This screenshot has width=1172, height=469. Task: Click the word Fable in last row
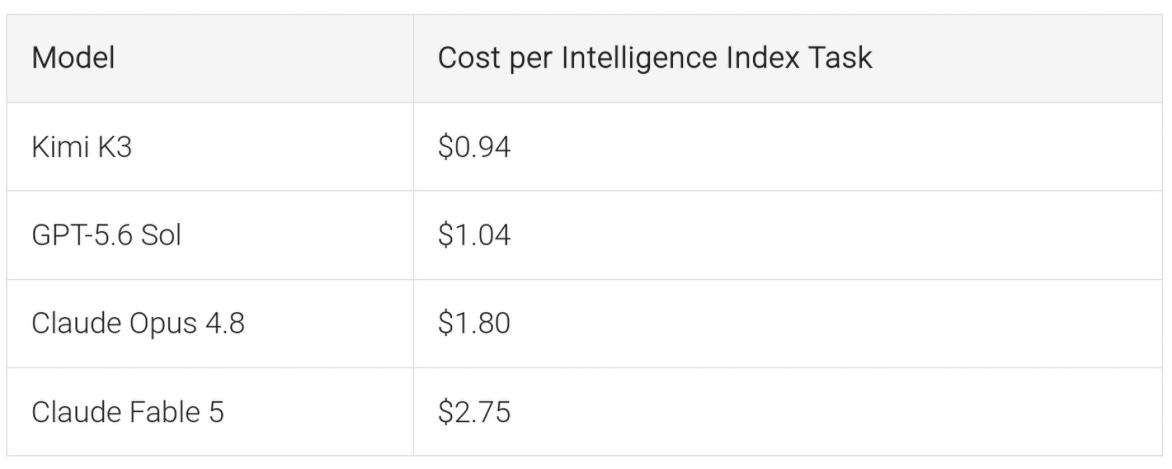tap(164, 411)
